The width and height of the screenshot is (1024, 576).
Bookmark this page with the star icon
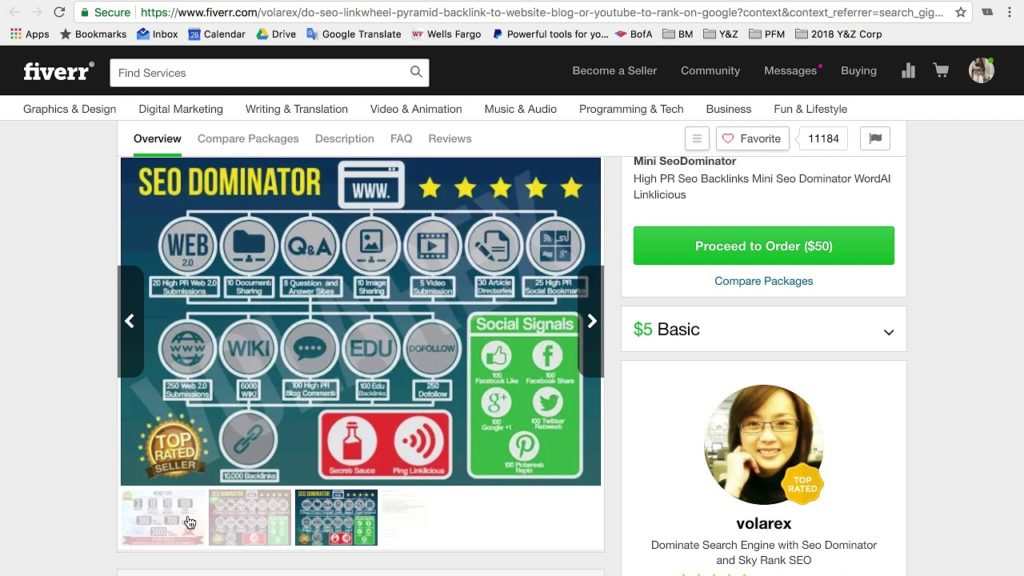tap(960, 12)
